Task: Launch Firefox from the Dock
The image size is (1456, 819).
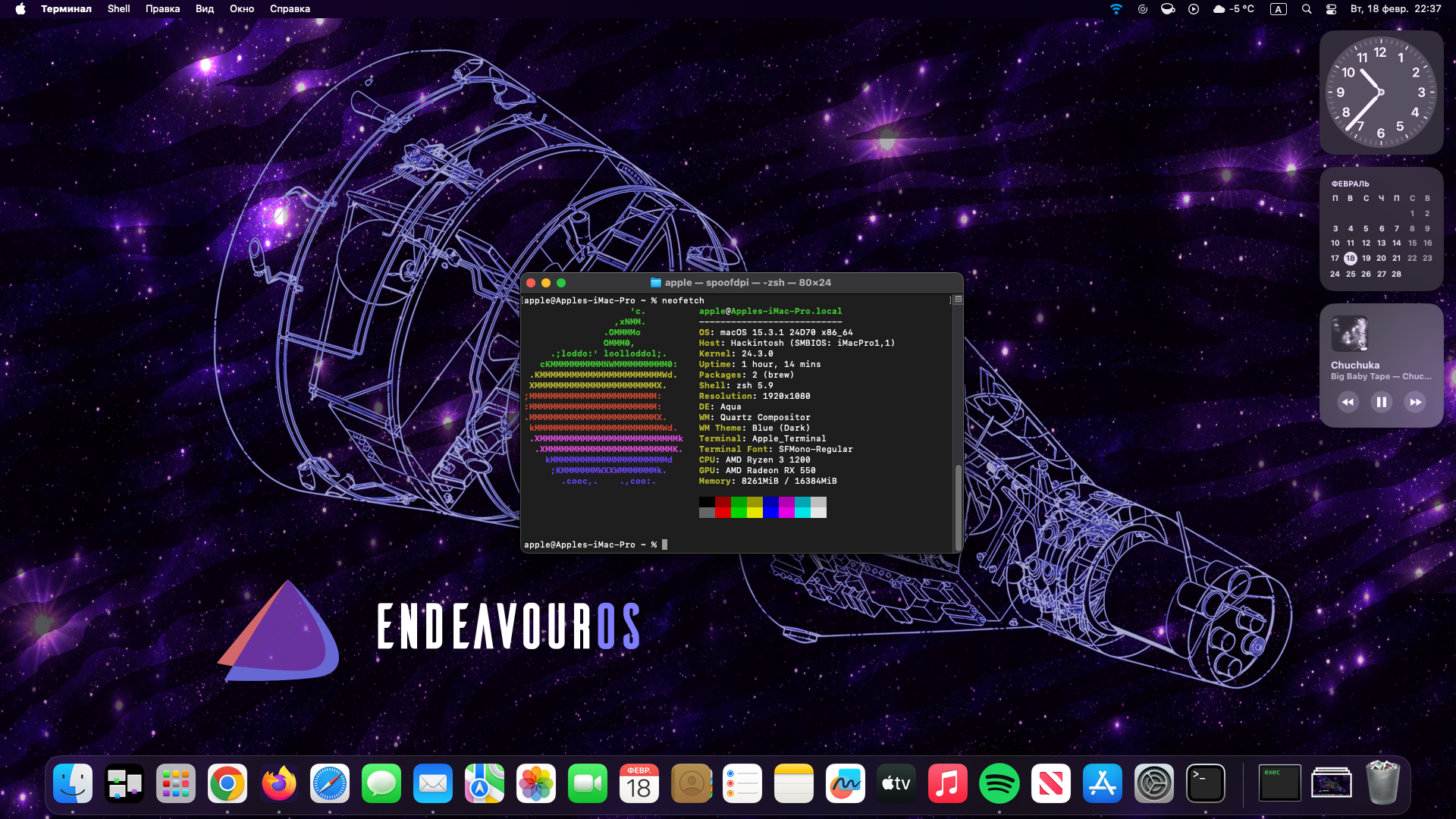Action: pos(279,783)
